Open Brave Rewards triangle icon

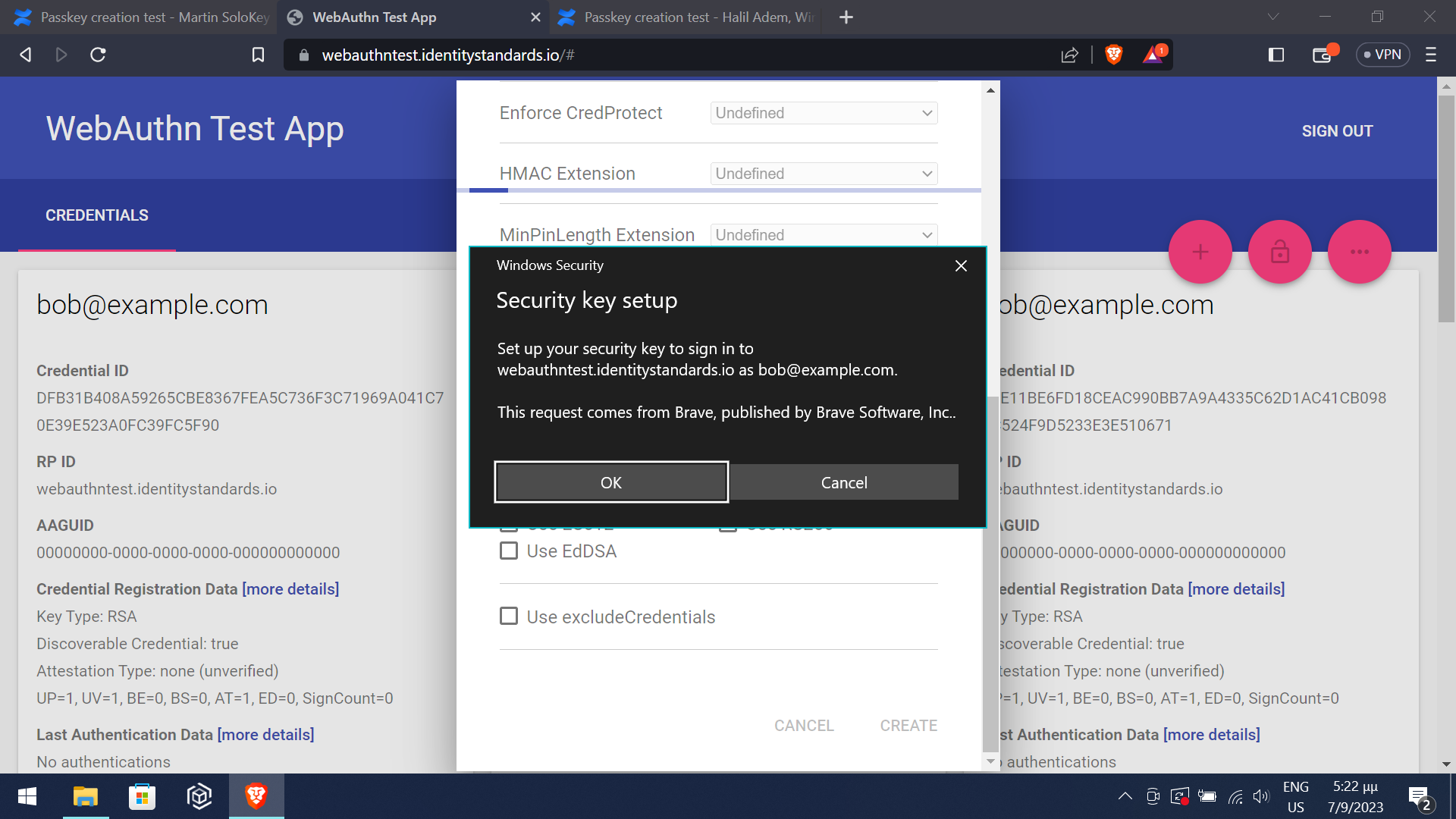click(1154, 54)
